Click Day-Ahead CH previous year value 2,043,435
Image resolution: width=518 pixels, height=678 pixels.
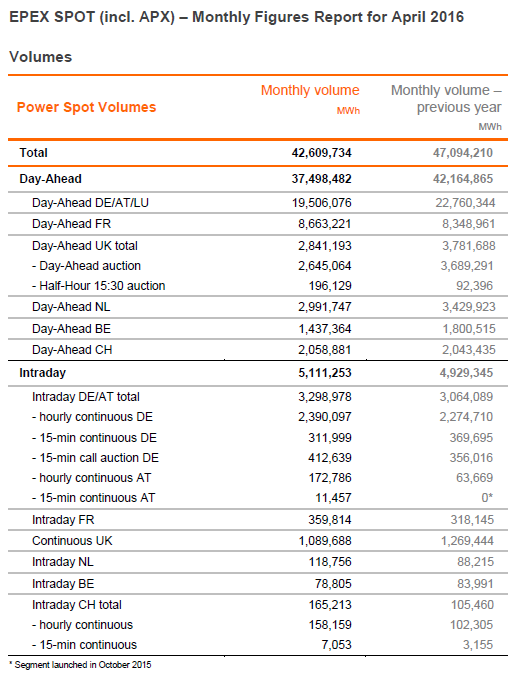pyautogui.click(x=468, y=350)
